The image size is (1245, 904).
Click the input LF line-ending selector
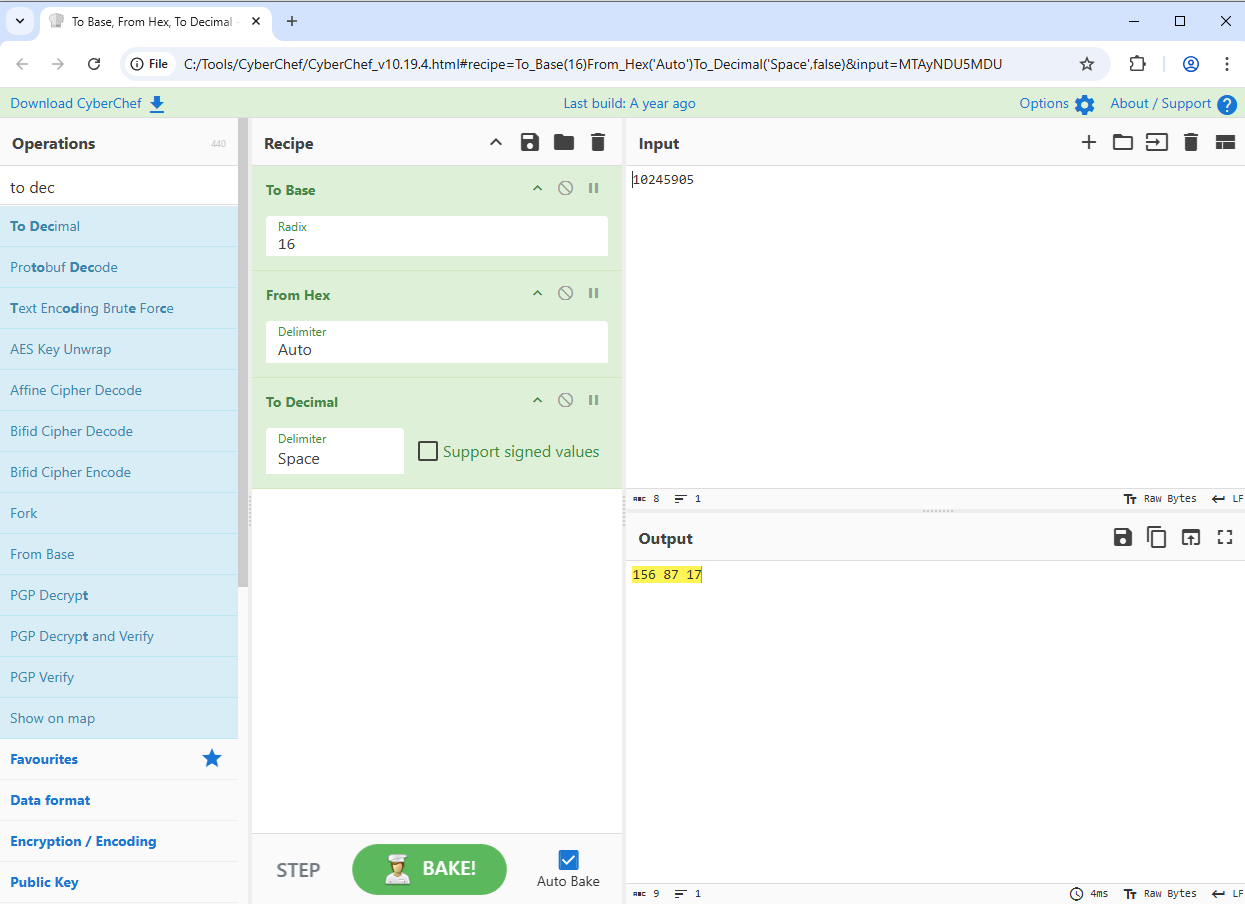[1227, 498]
